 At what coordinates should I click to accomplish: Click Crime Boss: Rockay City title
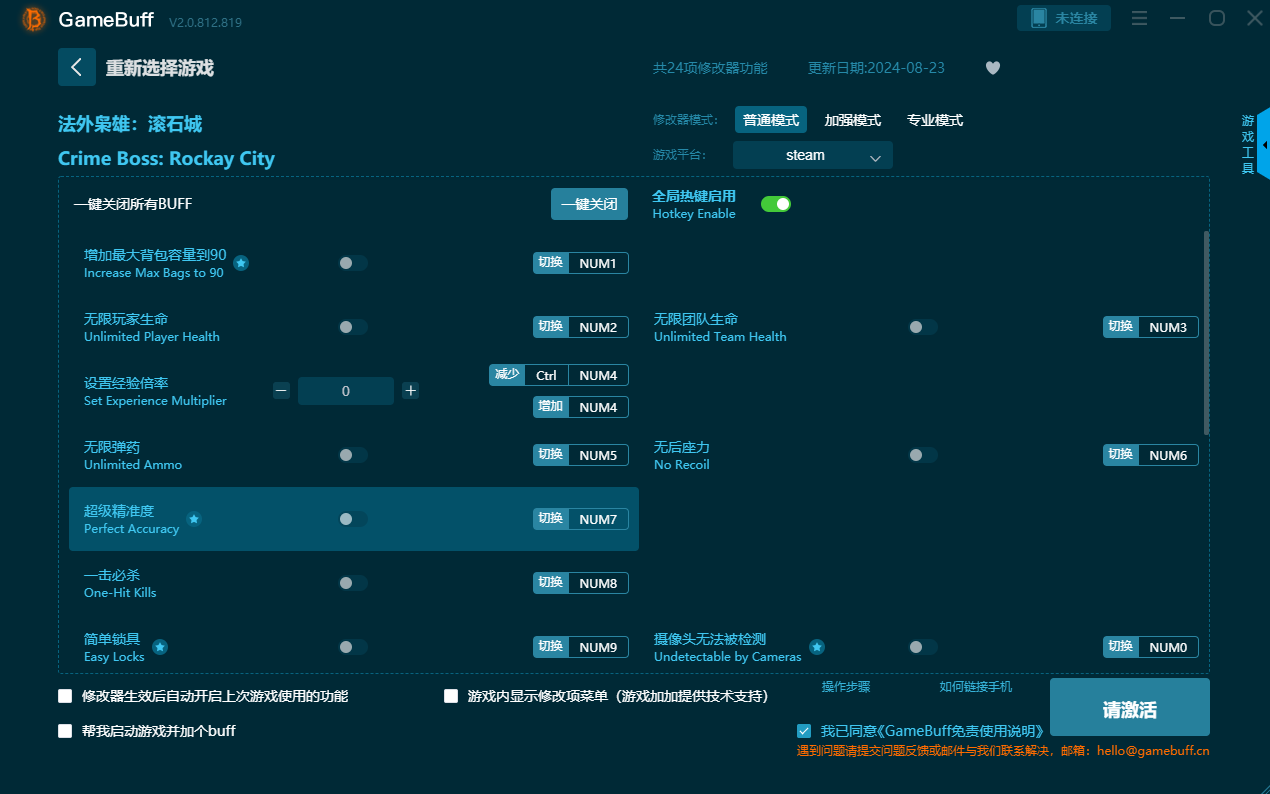(x=166, y=159)
